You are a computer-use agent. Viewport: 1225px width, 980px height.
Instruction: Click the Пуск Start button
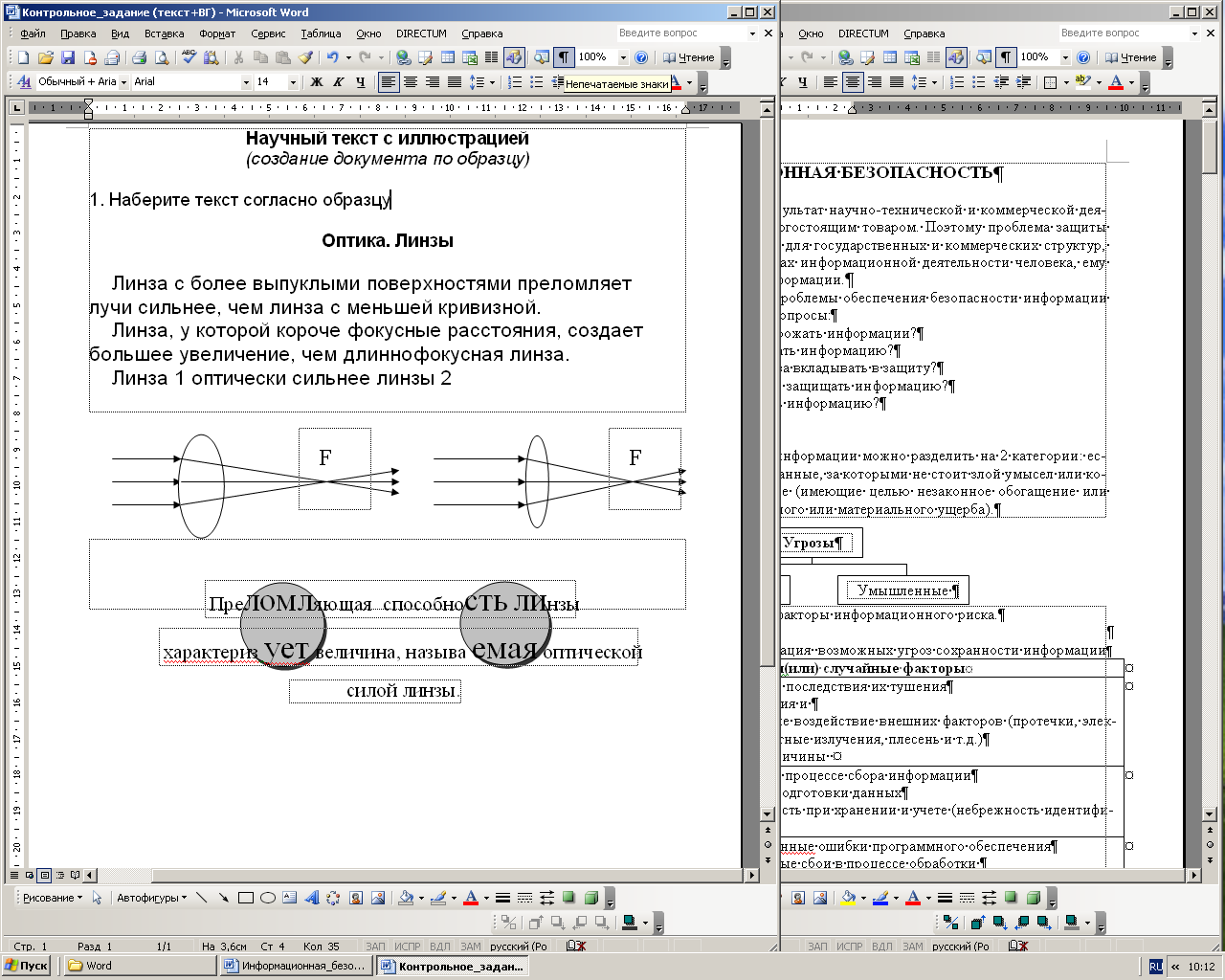click(x=27, y=966)
